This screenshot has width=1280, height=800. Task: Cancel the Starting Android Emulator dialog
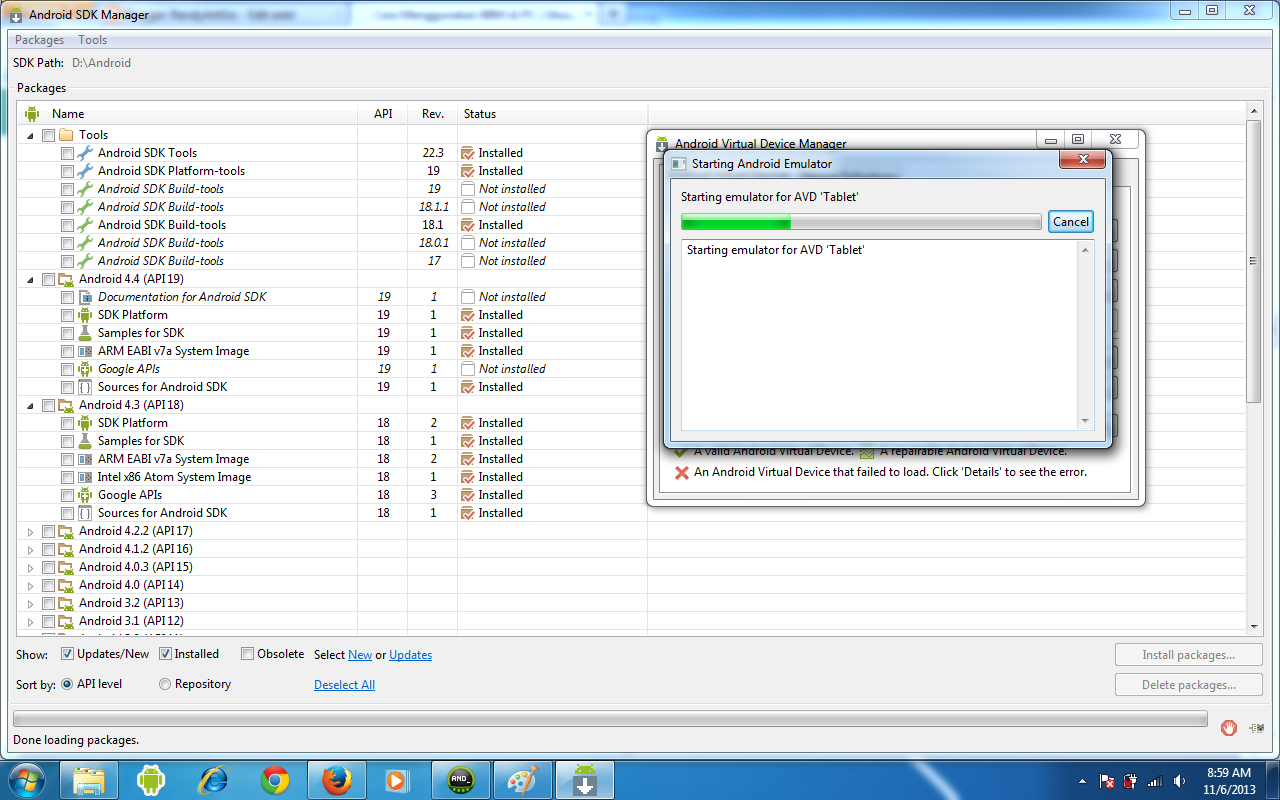pos(1071,222)
